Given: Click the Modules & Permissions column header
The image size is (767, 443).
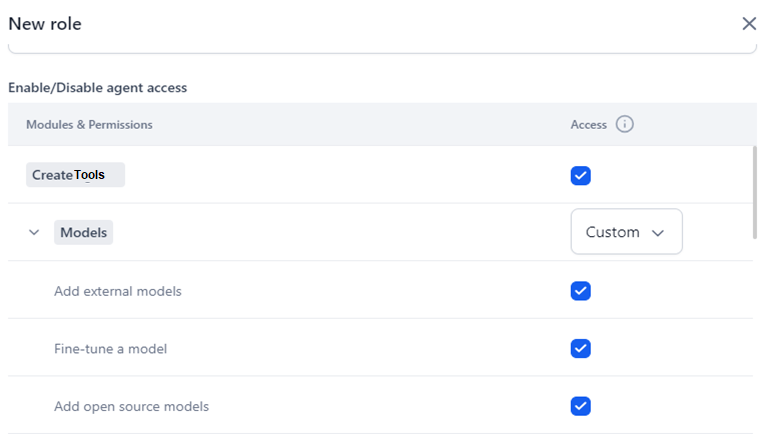Looking at the screenshot, I should pyautogui.click(x=89, y=125).
